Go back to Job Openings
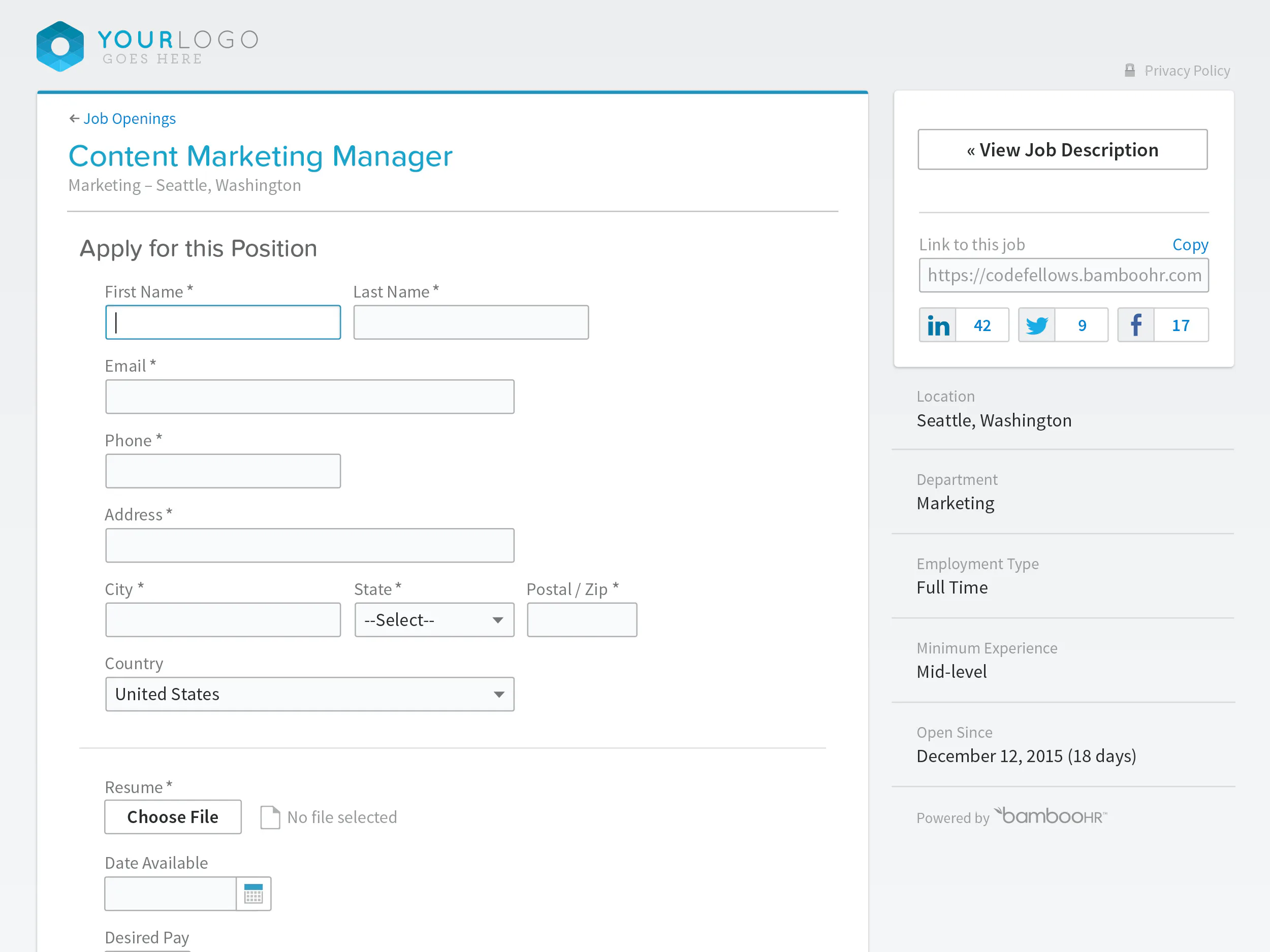Viewport: 1270px width, 952px height. [122, 119]
